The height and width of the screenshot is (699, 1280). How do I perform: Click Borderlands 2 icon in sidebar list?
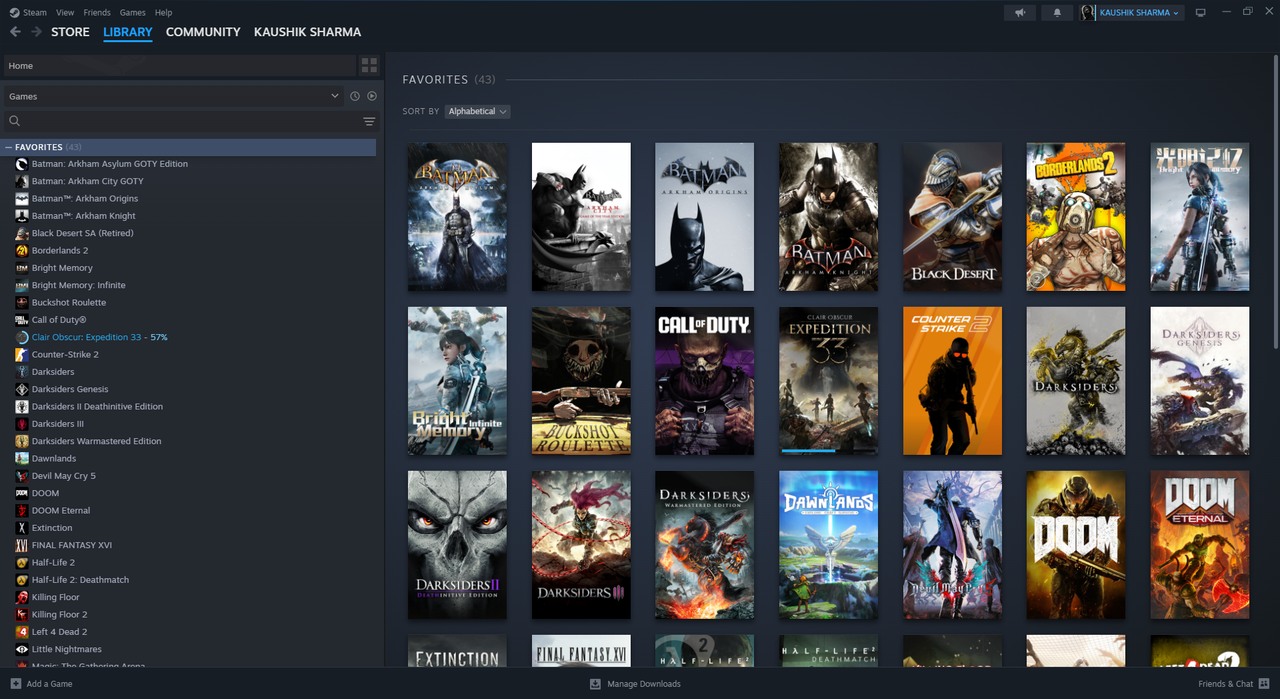tap(22, 251)
